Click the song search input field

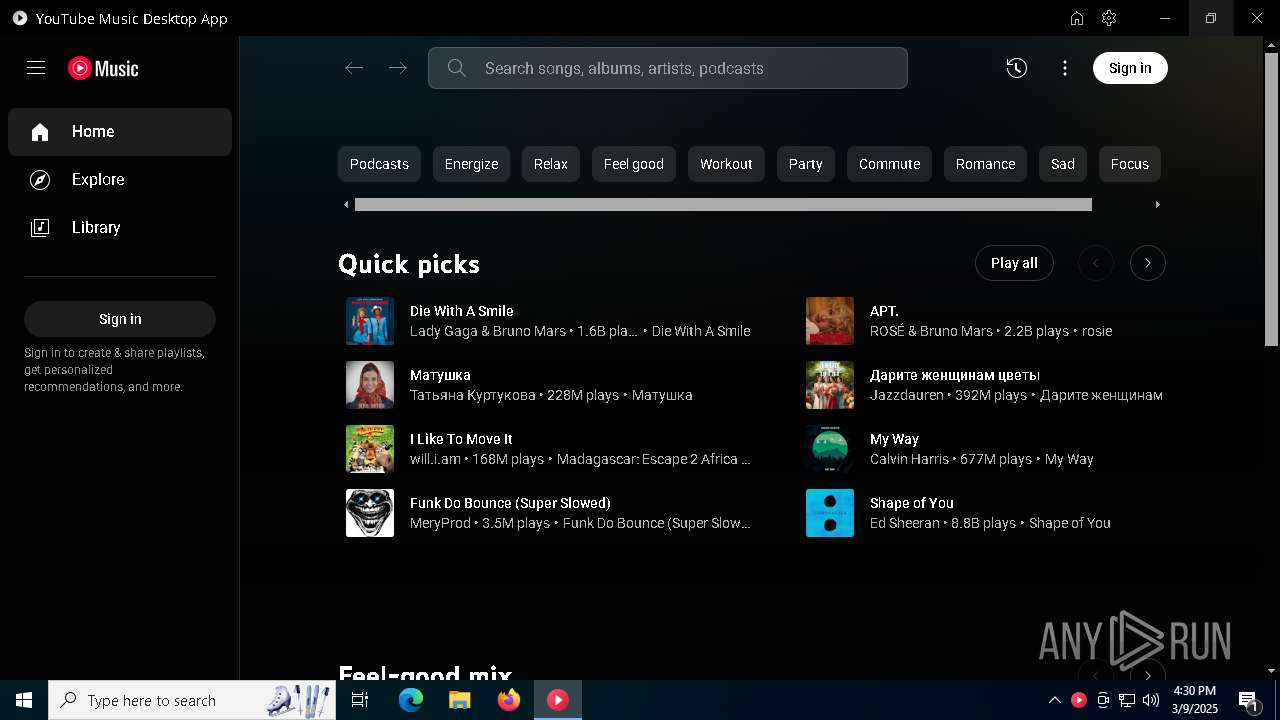668,68
